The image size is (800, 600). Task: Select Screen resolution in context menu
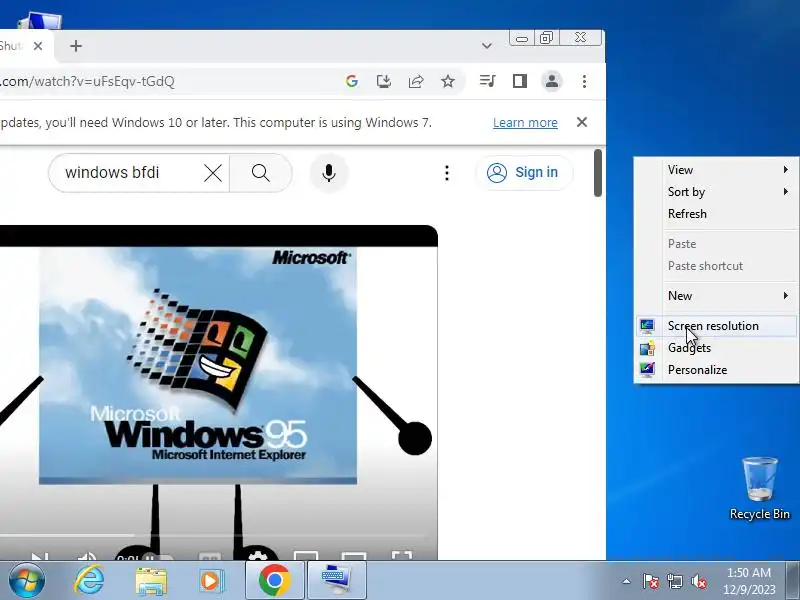tap(716, 326)
